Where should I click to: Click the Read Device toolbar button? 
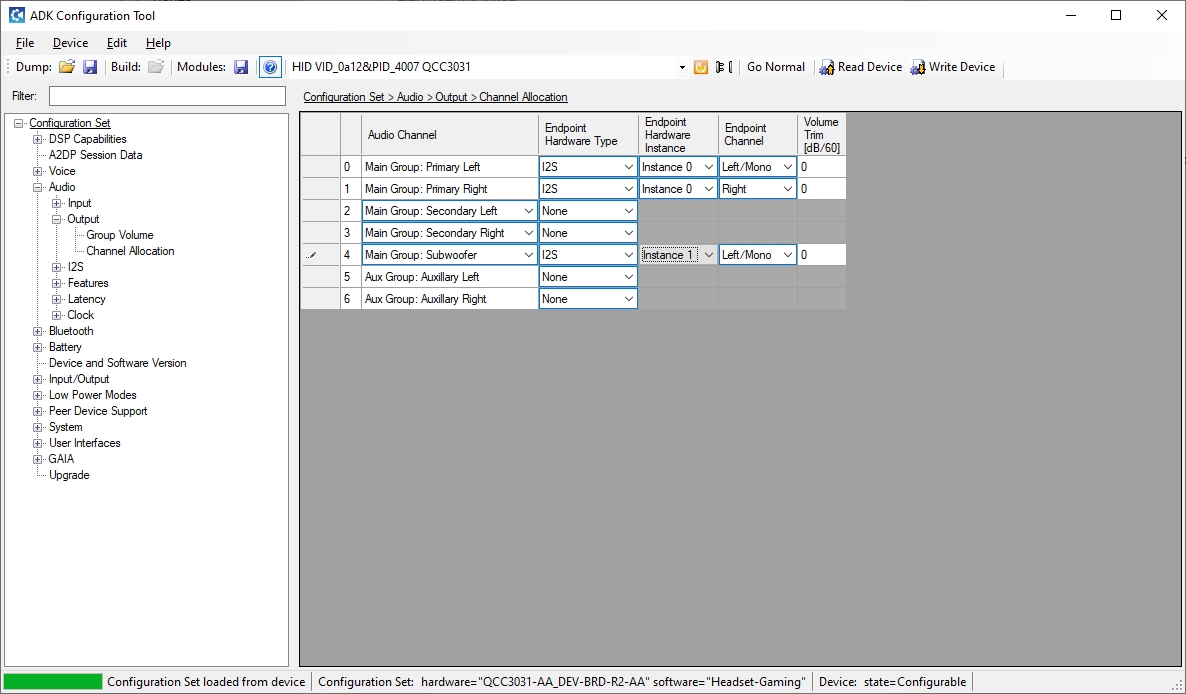tap(860, 67)
